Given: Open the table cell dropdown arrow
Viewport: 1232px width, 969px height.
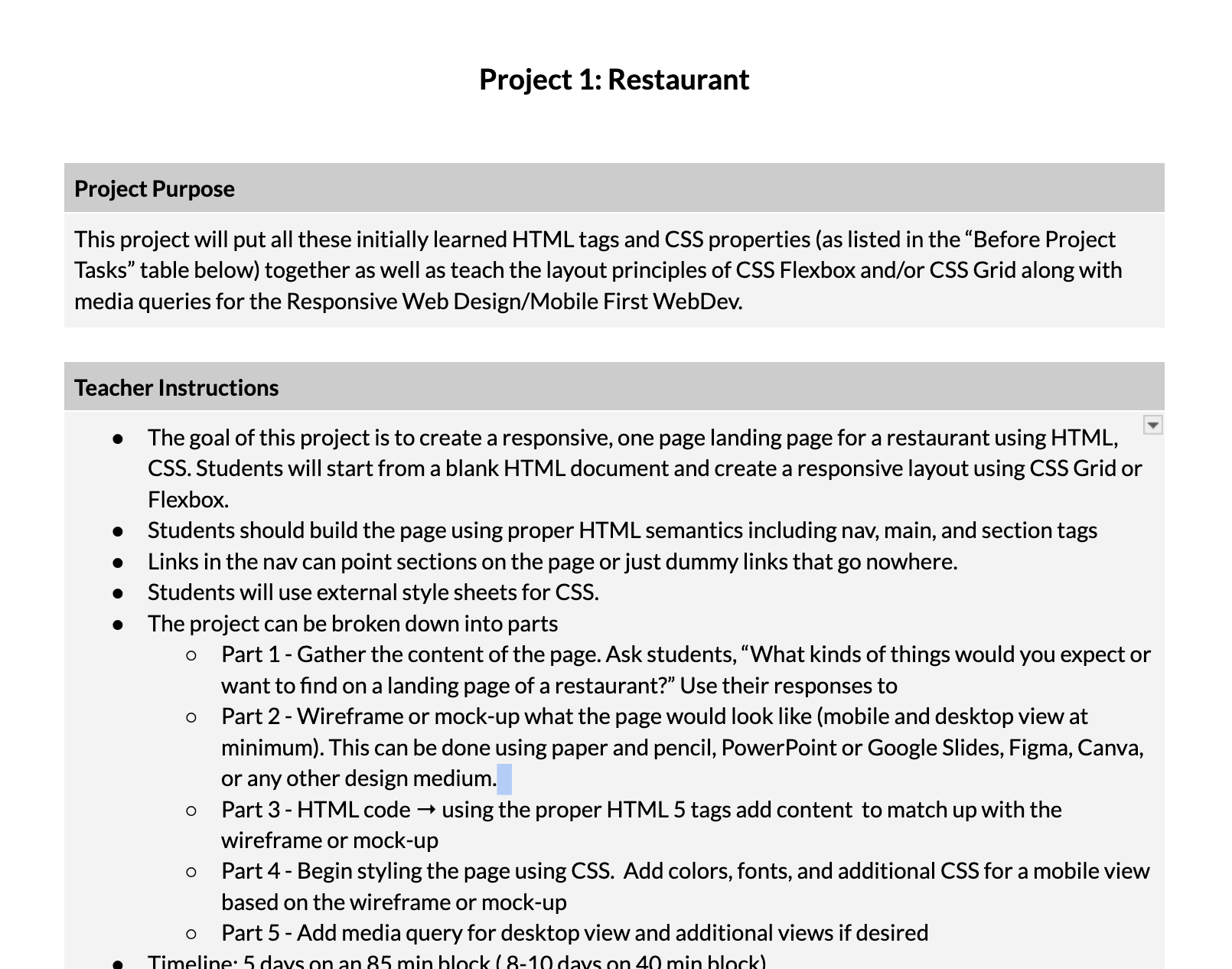Looking at the screenshot, I should 1152,425.
